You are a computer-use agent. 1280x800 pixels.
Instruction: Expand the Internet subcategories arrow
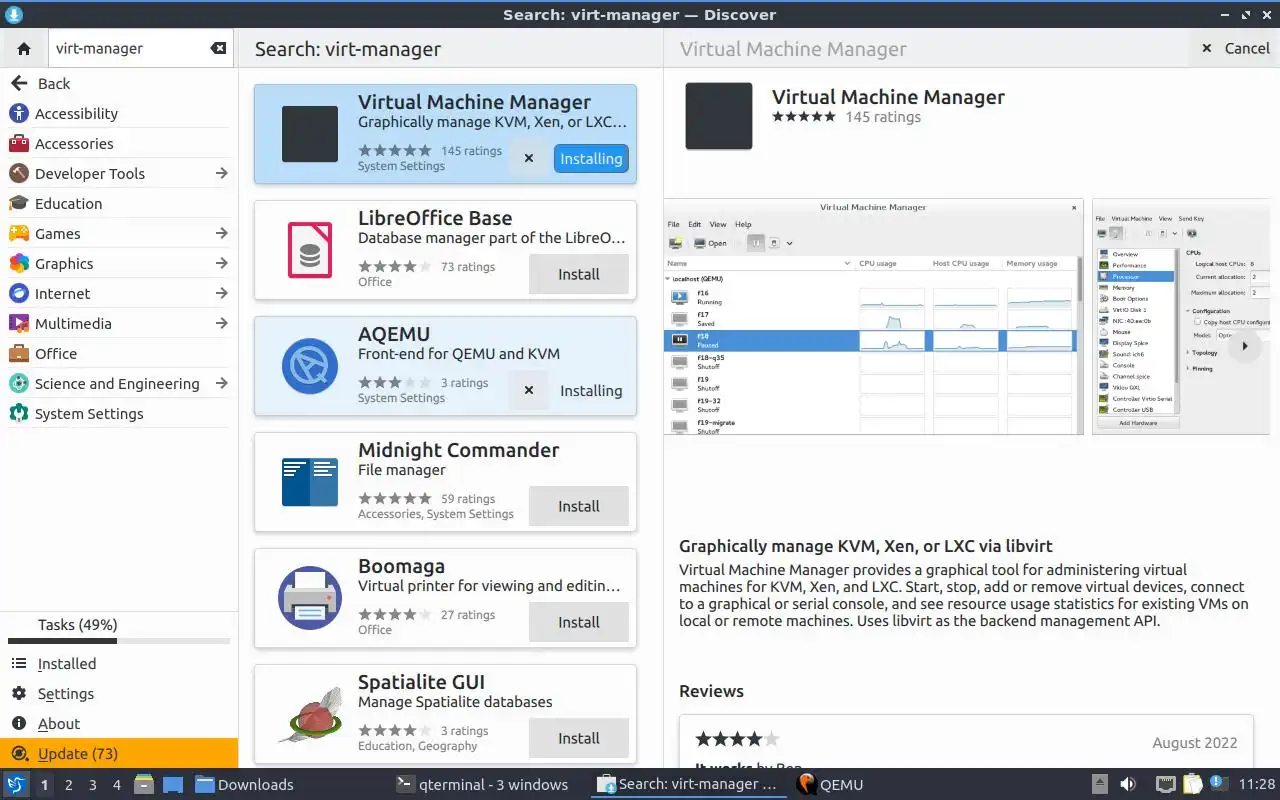pyautogui.click(x=221, y=294)
